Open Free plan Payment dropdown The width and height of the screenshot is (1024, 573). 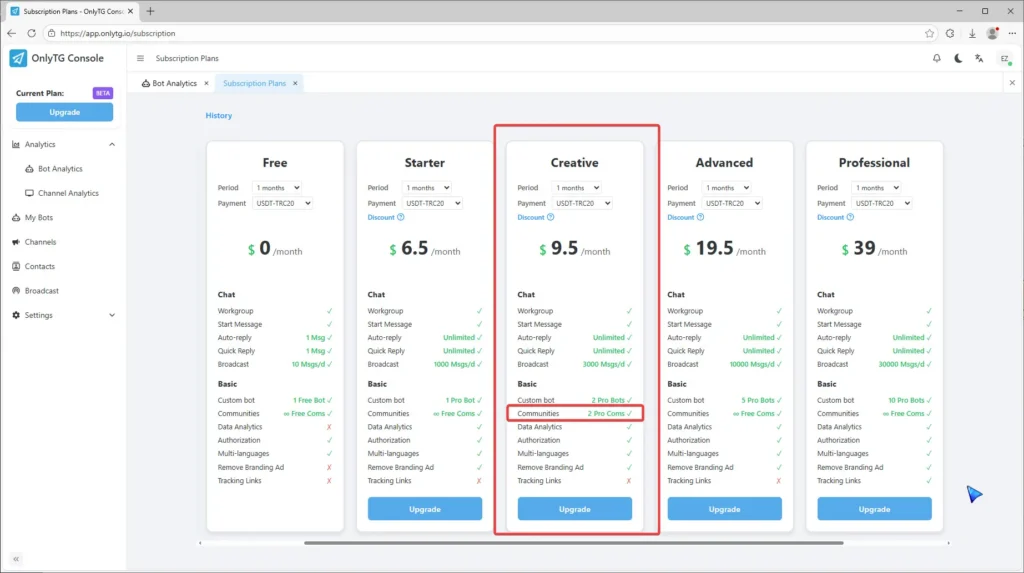tap(282, 203)
